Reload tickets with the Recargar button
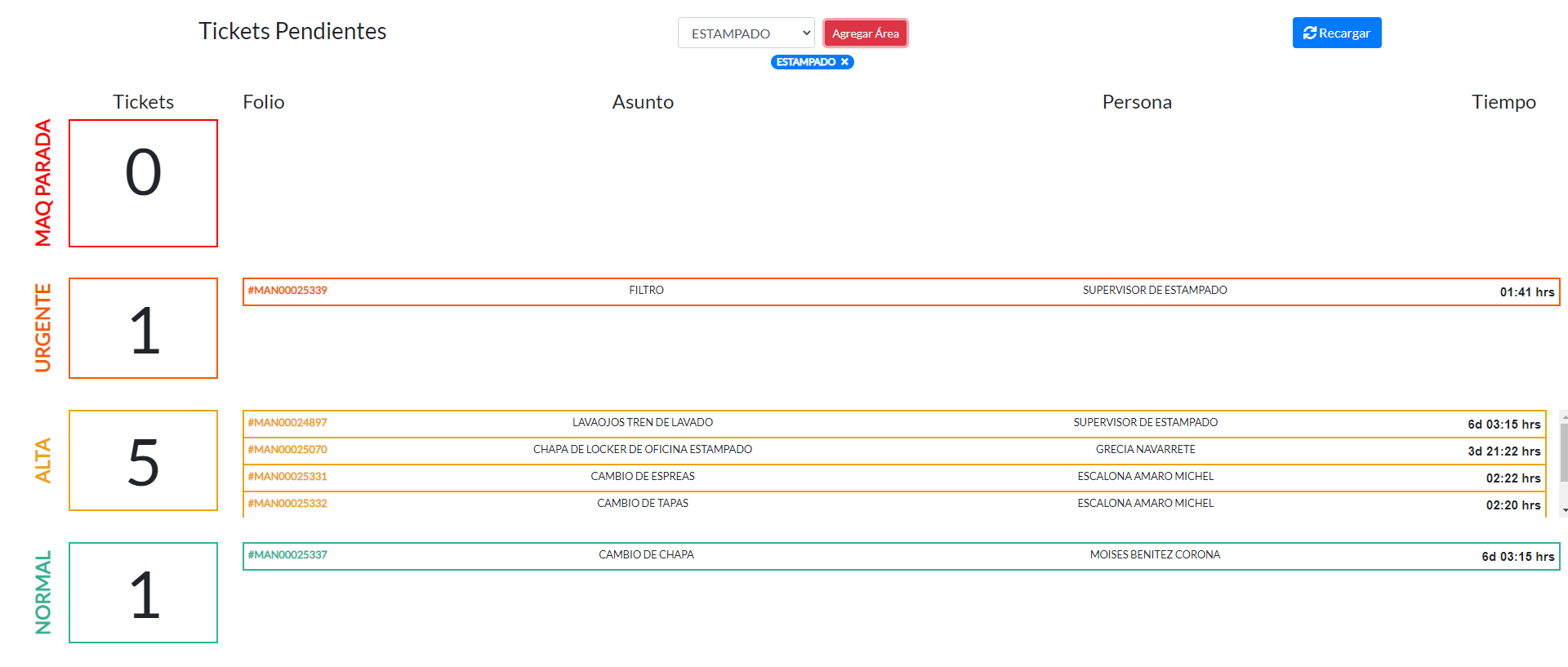This screenshot has height=667, width=1568. coord(1337,33)
